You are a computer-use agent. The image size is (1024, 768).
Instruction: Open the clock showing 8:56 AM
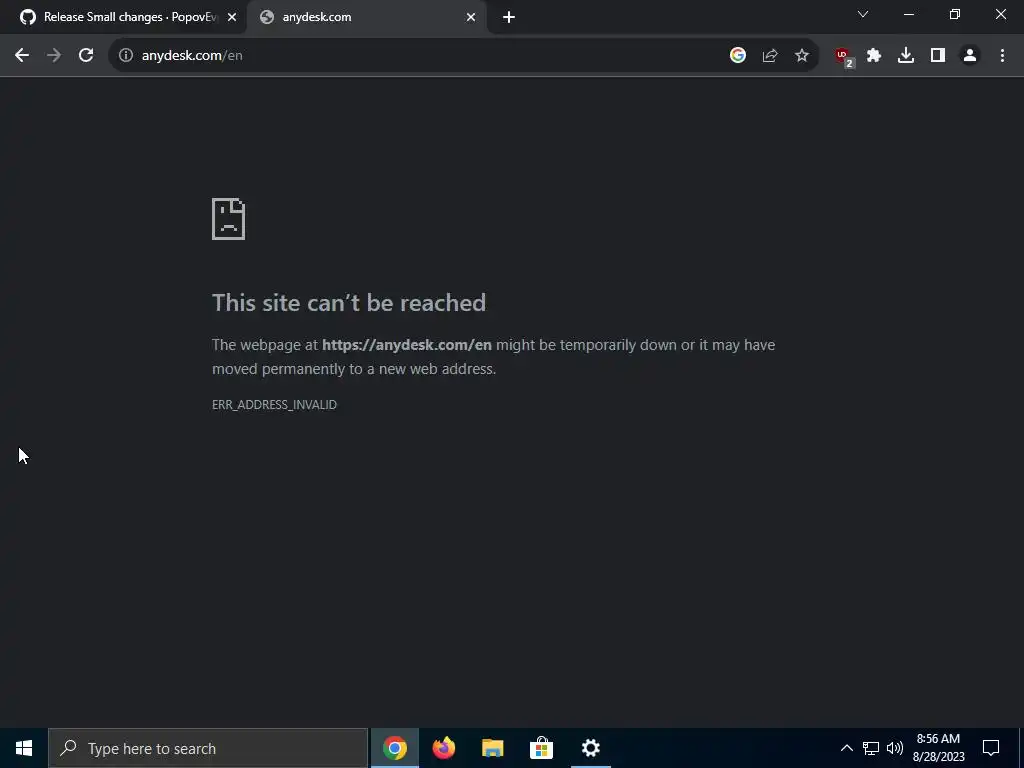(938, 748)
